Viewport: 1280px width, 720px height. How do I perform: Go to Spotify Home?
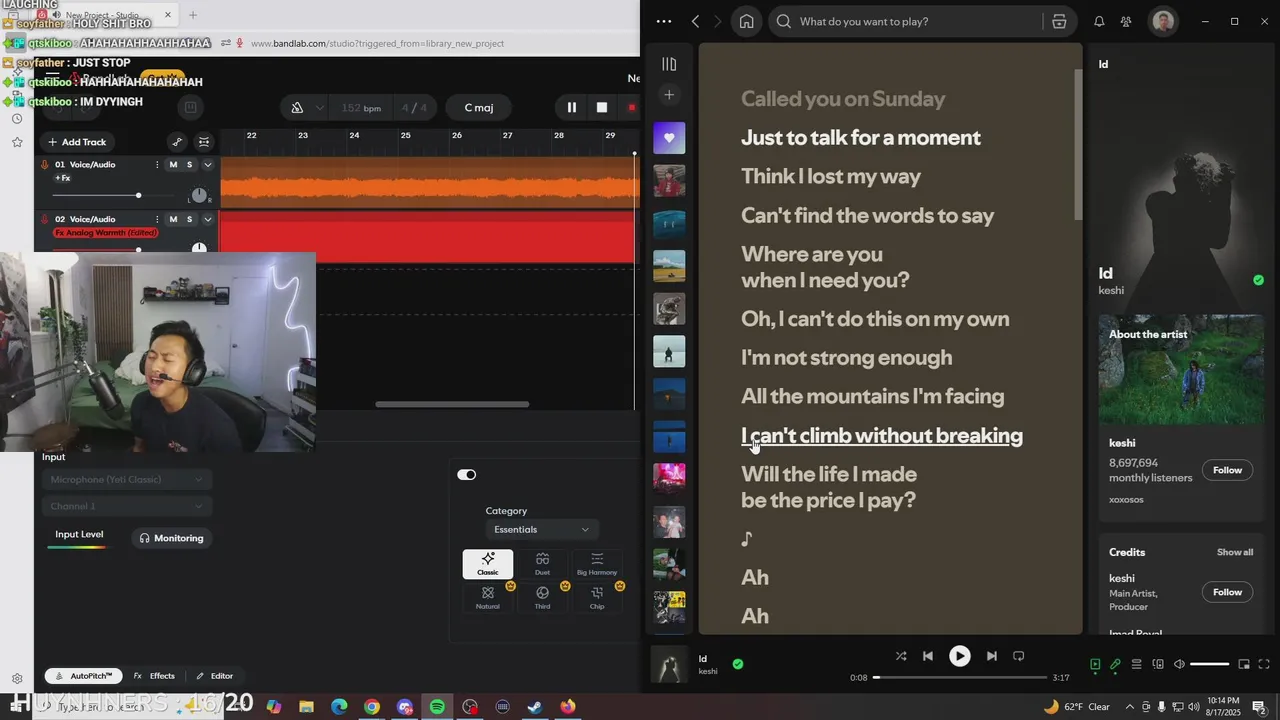click(x=746, y=21)
